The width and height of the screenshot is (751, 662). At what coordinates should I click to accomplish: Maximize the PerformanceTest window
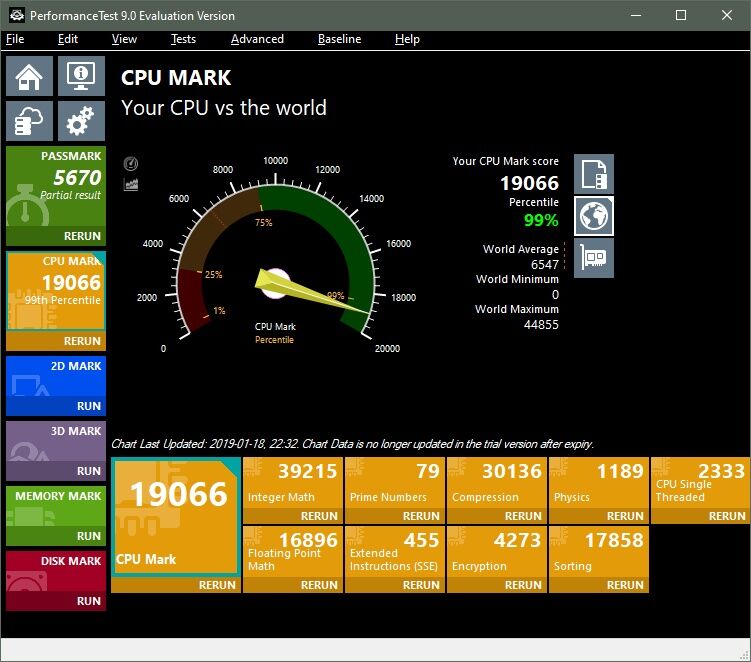(x=681, y=15)
